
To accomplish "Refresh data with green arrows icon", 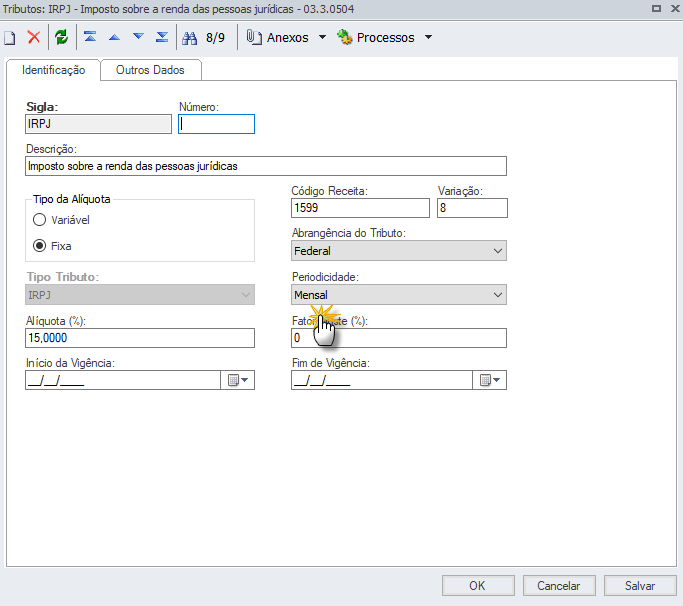I will (61, 37).
